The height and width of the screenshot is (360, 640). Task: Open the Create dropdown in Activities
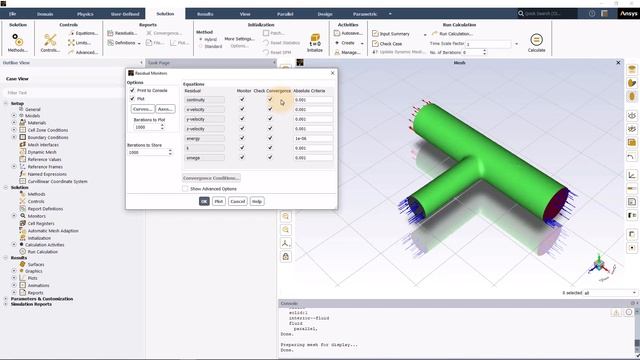coord(362,43)
